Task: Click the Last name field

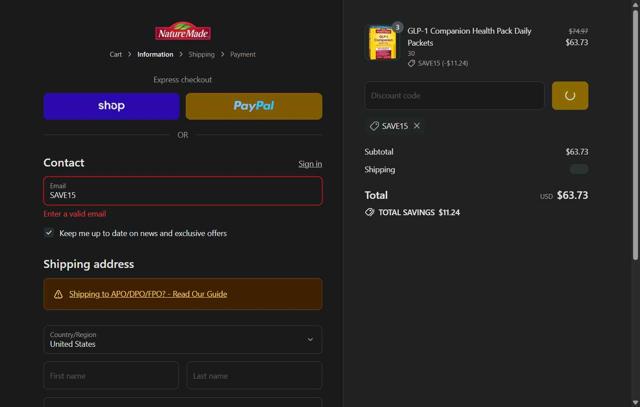Action: point(254,376)
